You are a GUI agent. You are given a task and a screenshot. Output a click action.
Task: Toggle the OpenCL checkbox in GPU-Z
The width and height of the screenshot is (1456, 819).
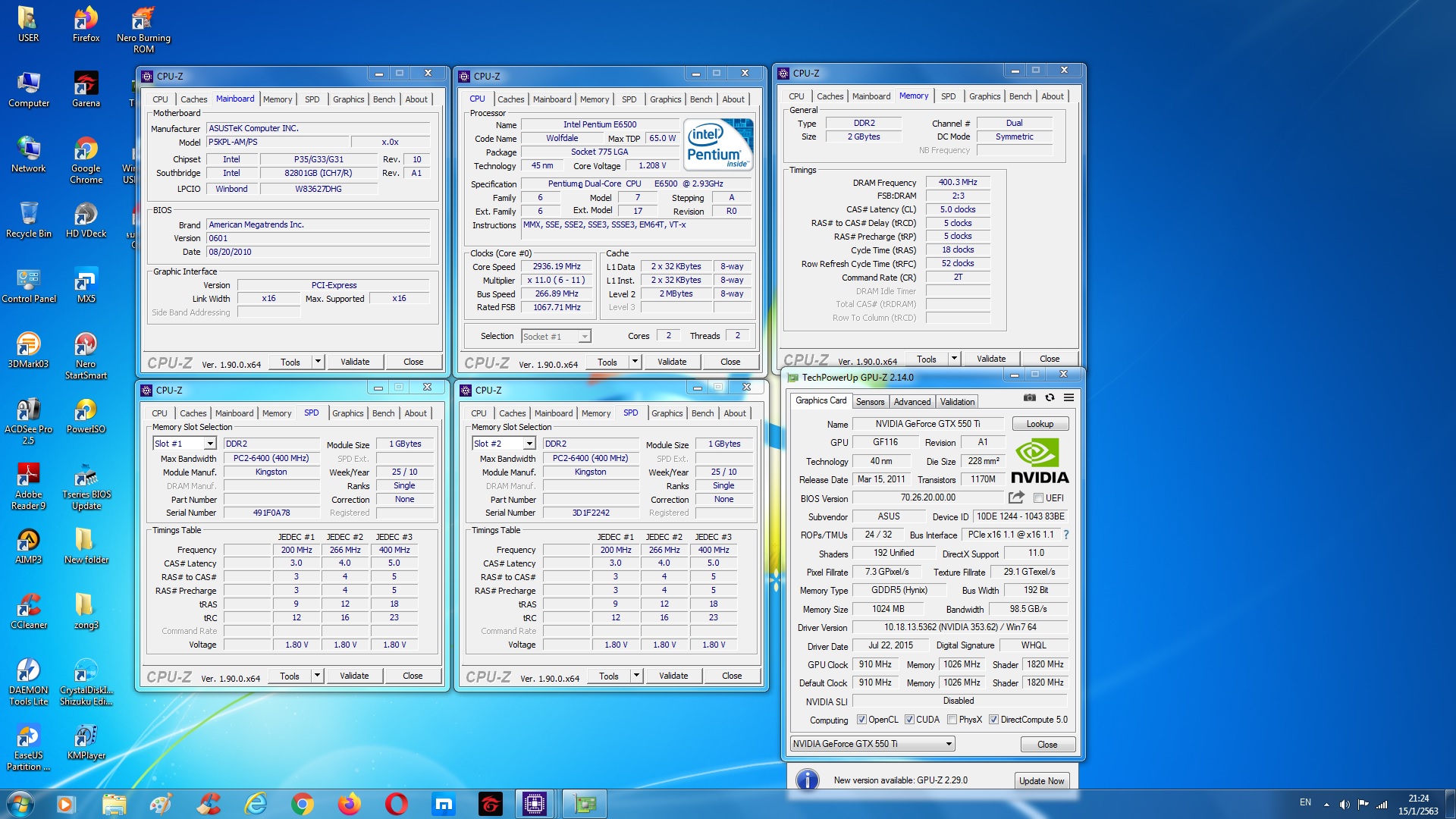[x=861, y=720]
